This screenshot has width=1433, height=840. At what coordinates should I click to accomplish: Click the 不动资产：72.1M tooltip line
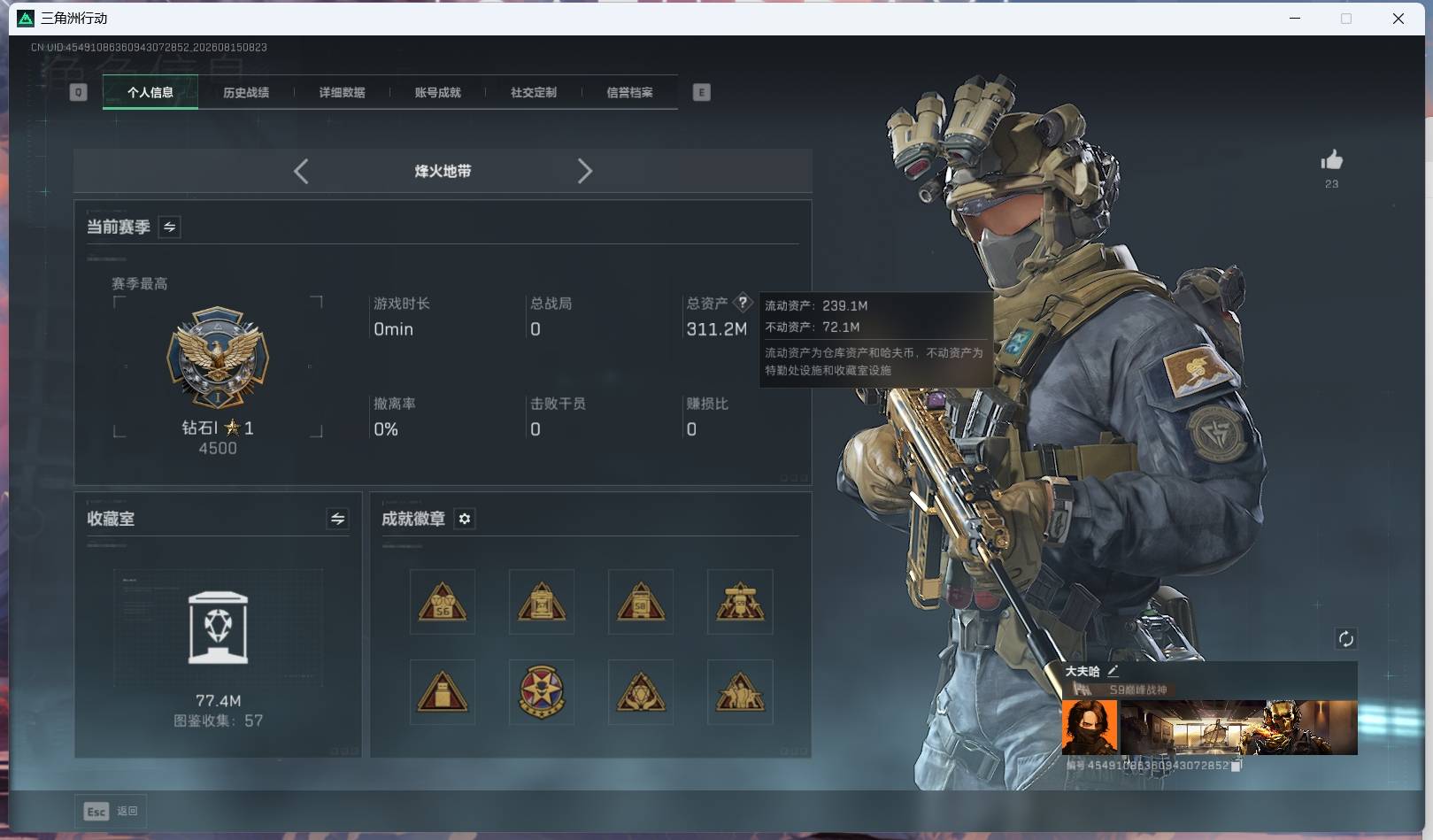click(813, 327)
